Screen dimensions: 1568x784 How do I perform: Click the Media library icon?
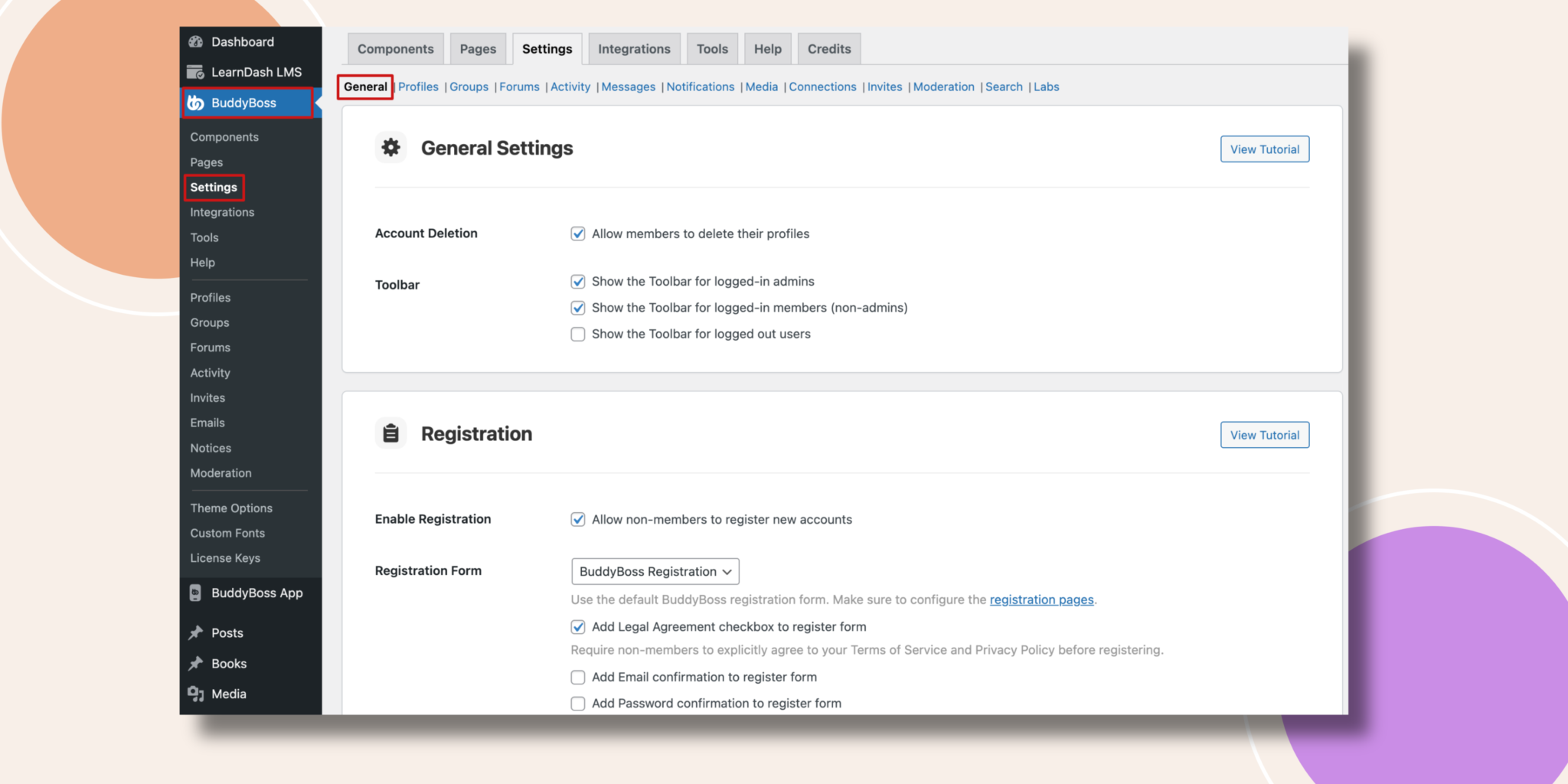pyautogui.click(x=196, y=694)
